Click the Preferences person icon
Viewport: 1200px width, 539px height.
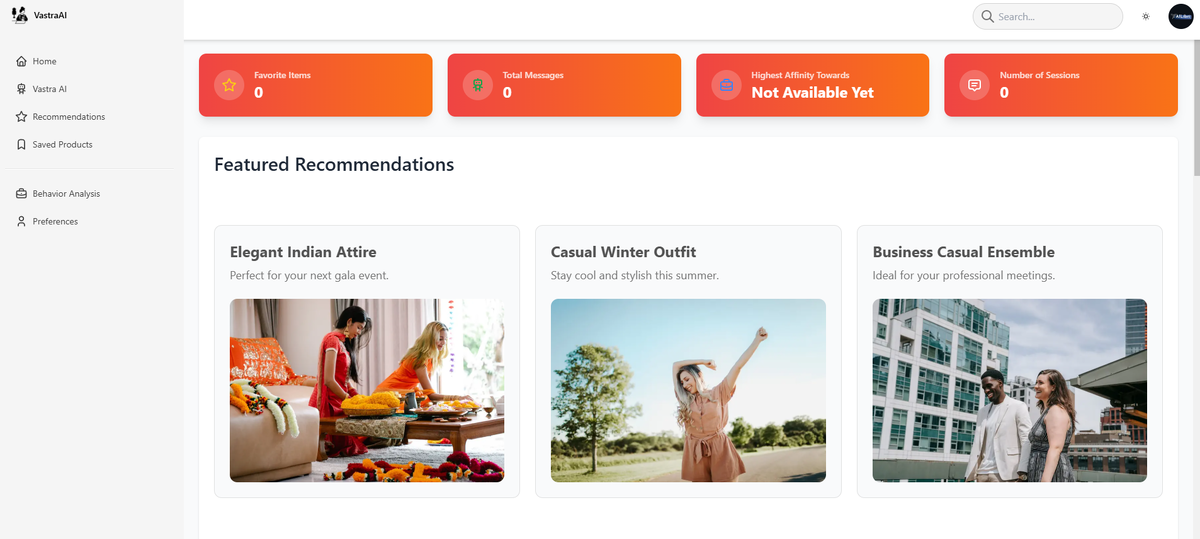[x=21, y=222]
